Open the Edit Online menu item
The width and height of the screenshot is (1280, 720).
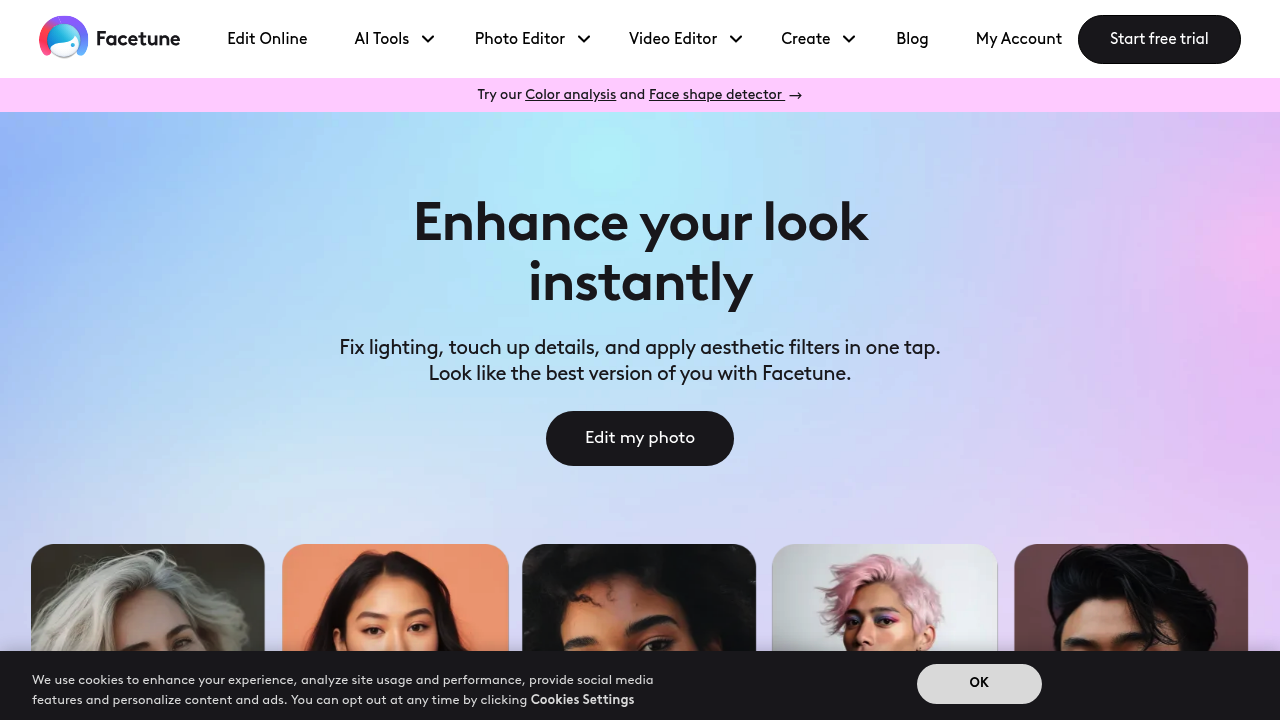pyautogui.click(x=267, y=39)
